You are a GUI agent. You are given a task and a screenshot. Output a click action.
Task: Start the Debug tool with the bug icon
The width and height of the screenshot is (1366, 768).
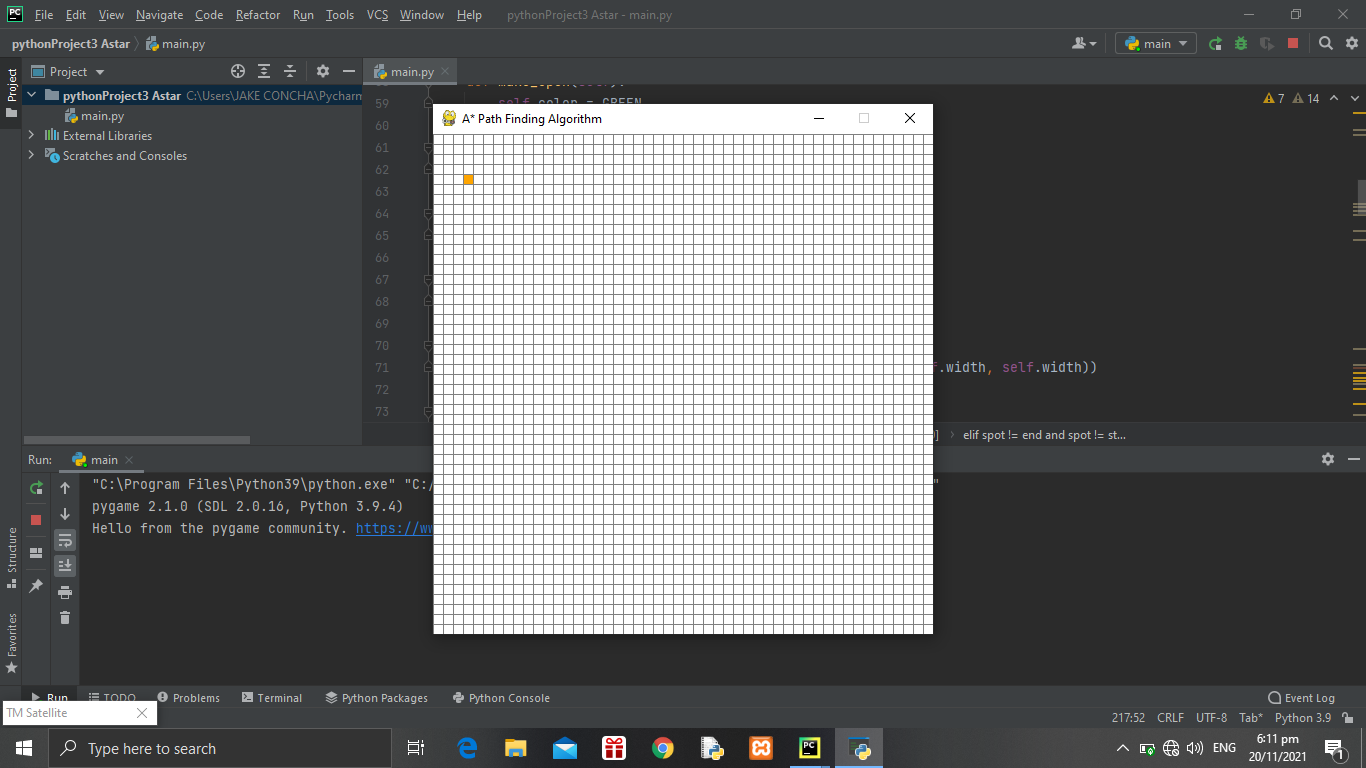coord(1239,44)
